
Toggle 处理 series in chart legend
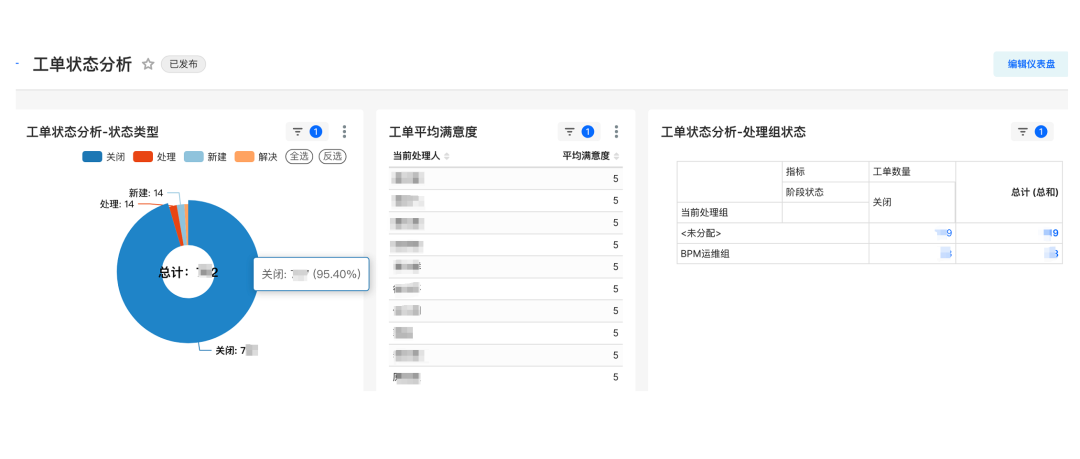pyautogui.click(x=155, y=156)
